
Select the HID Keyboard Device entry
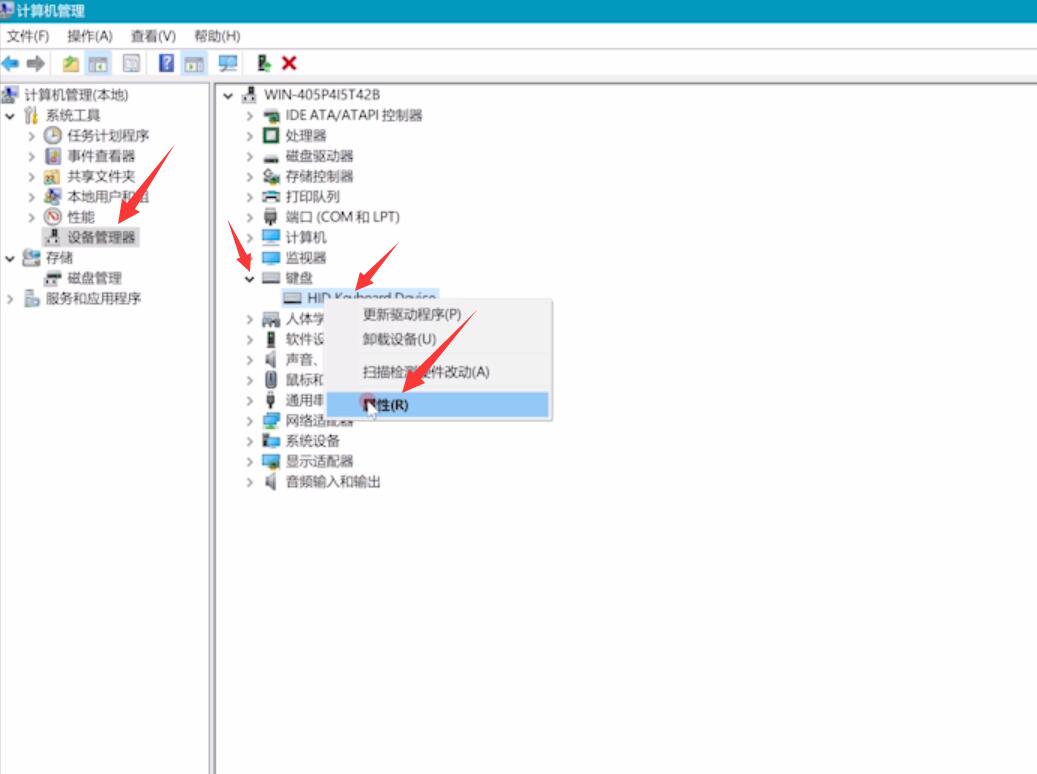click(x=371, y=297)
